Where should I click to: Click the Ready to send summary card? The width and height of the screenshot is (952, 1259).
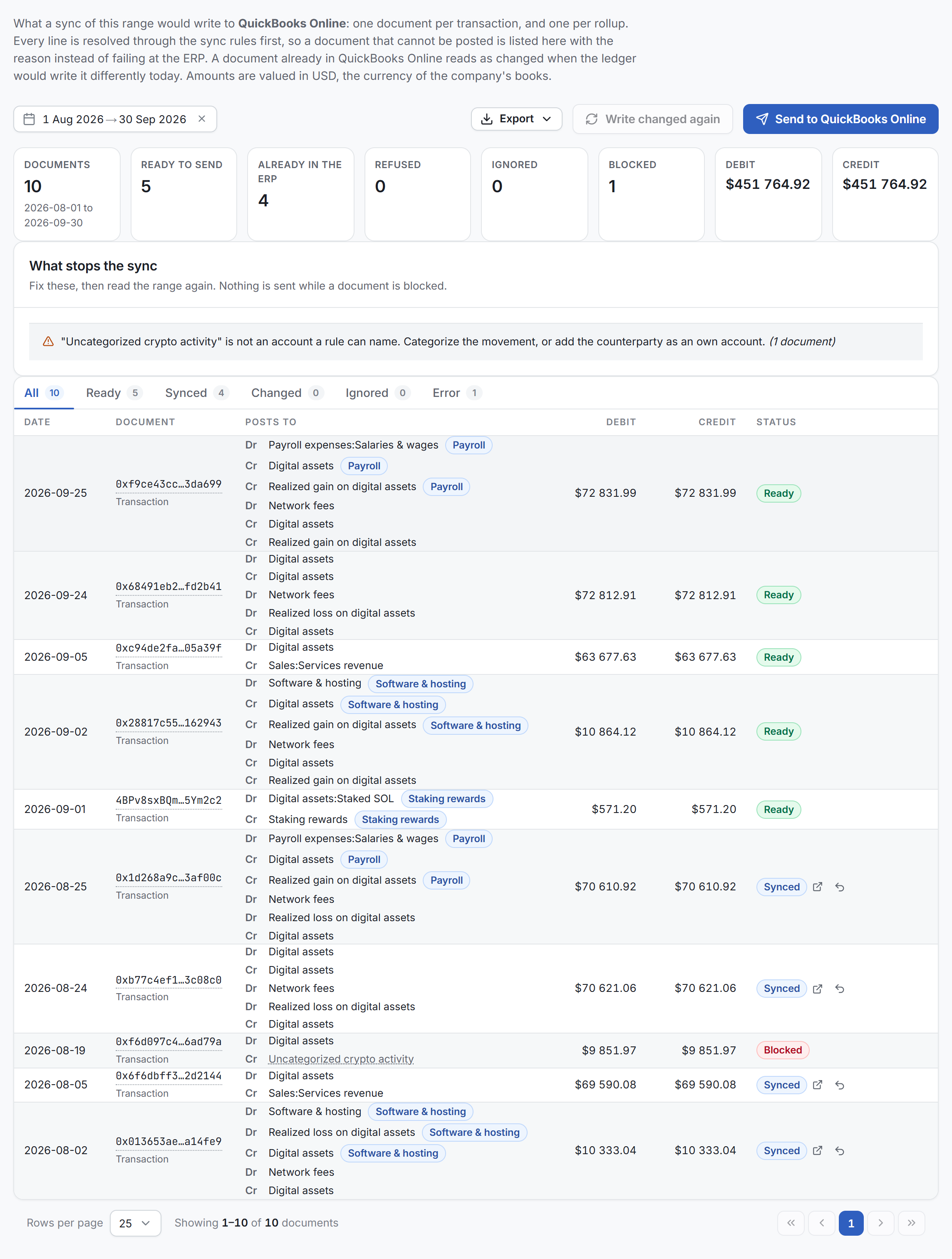tap(184, 194)
